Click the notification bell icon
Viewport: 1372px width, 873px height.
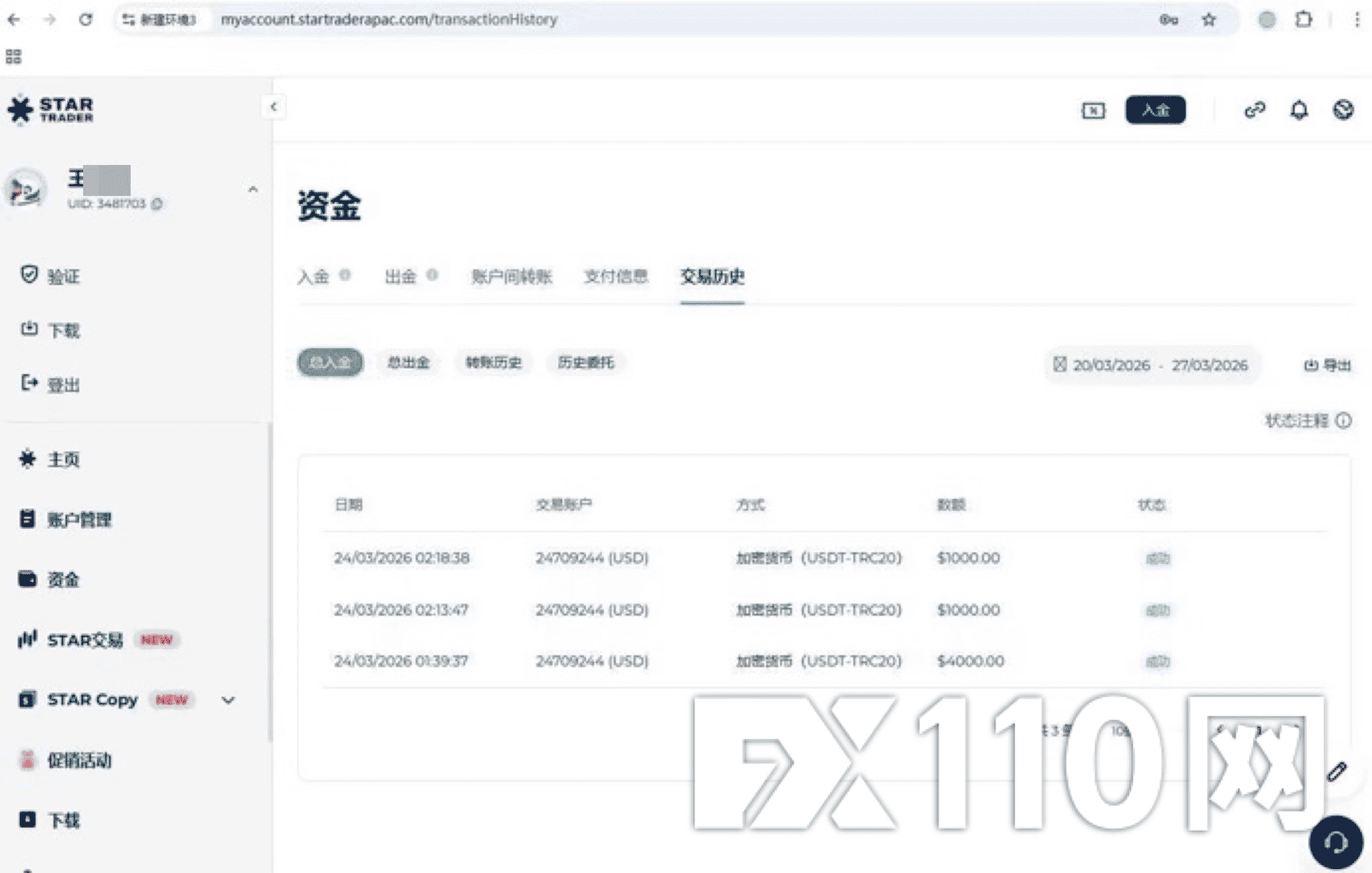pyautogui.click(x=1299, y=110)
